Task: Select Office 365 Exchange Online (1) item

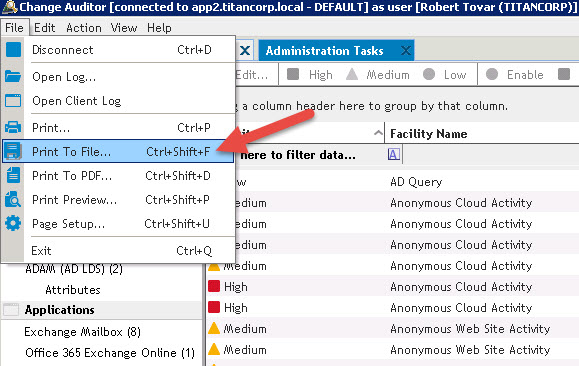Action: [x=110, y=353]
